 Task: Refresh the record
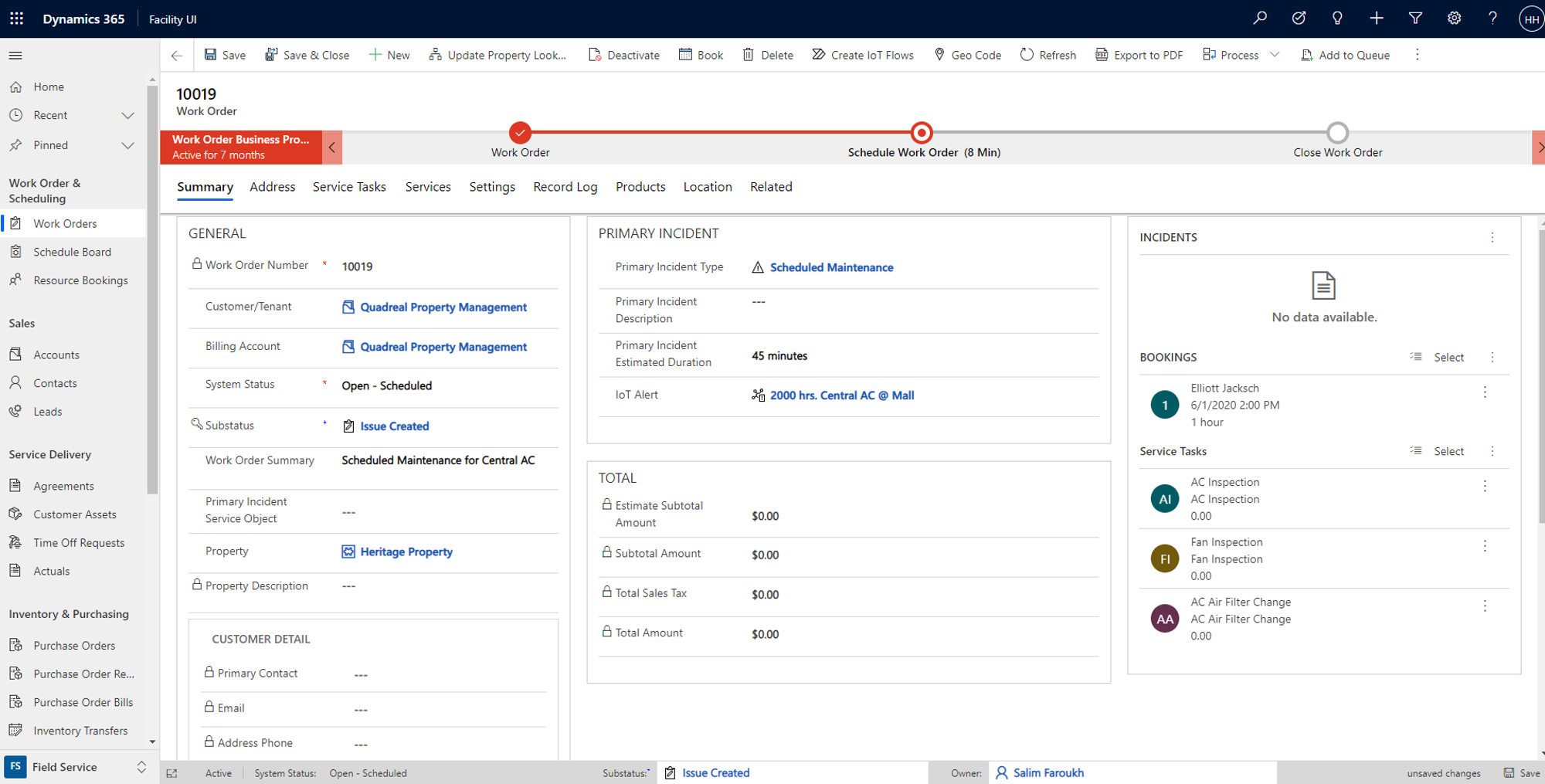point(1048,55)
